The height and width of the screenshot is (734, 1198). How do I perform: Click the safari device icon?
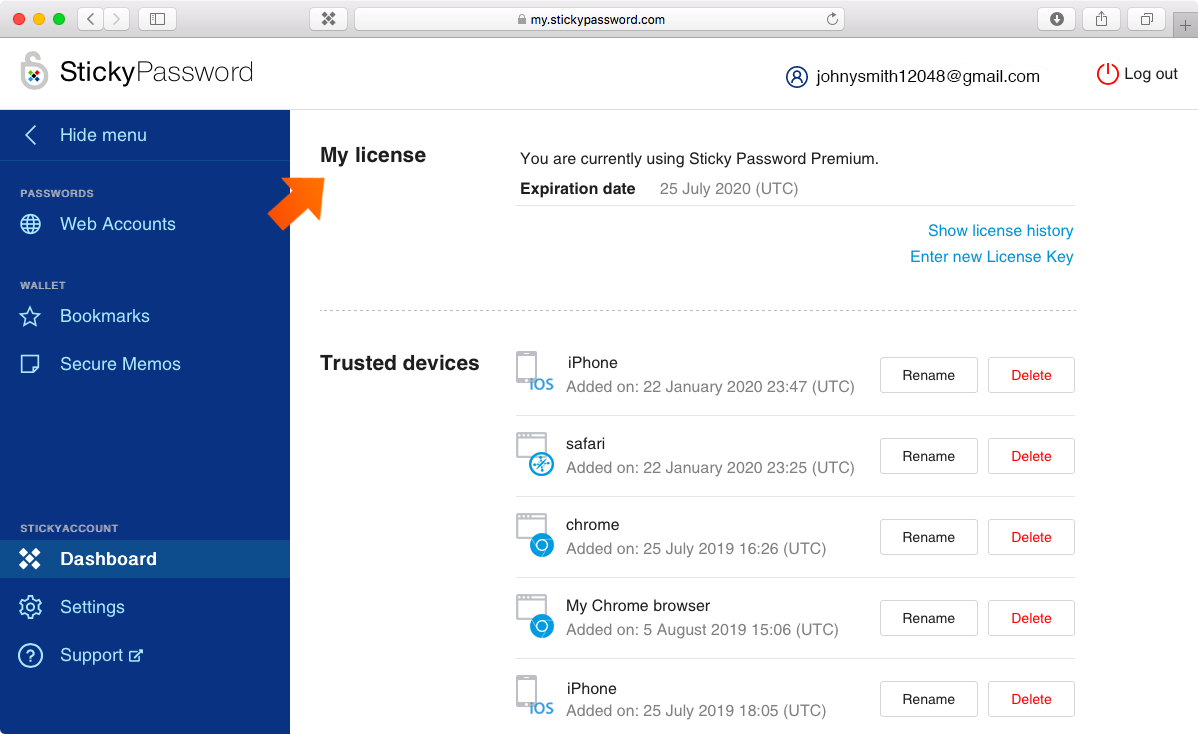coord(535,454)
